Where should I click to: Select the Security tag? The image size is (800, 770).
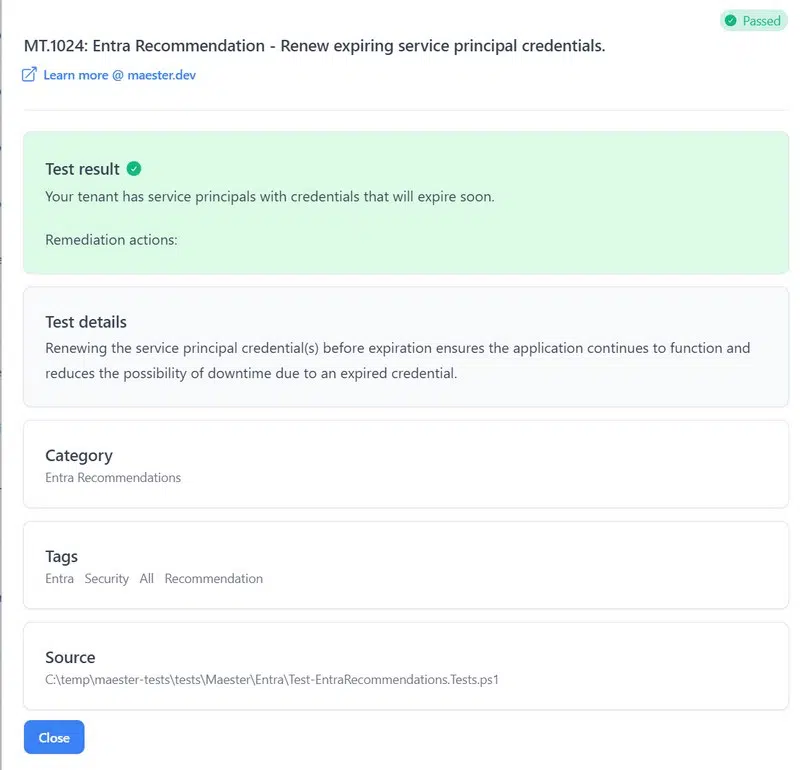tap(106, 579)
